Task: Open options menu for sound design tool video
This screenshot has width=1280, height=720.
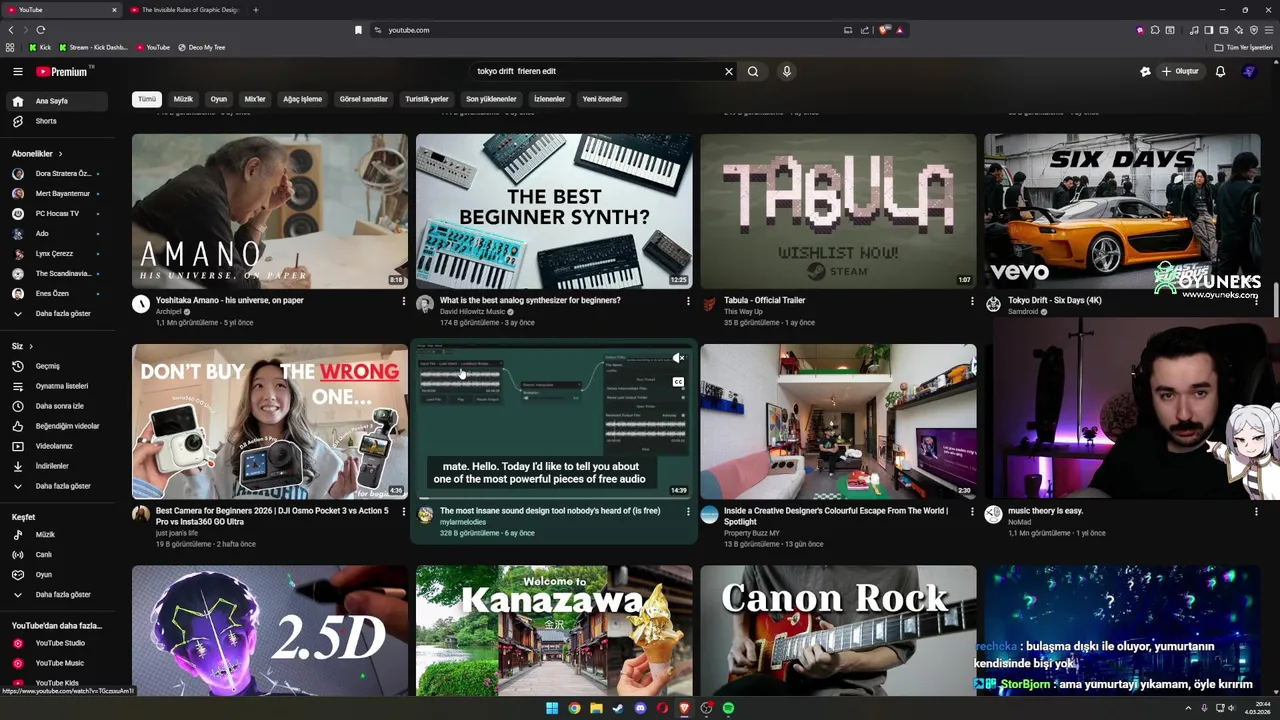Action: 688,512
